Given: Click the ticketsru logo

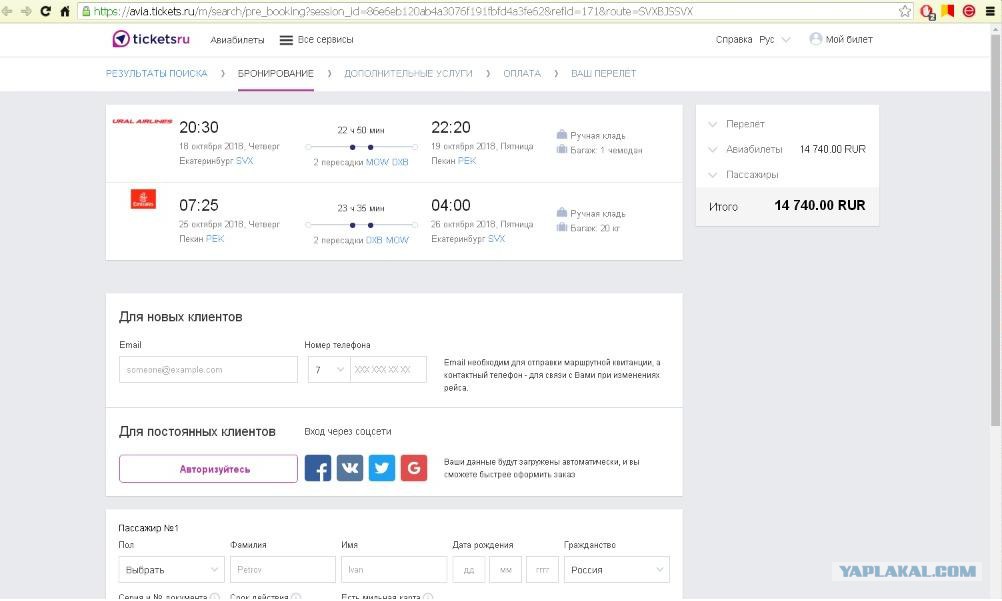Looking at the screenshot, I should point(151,39).
